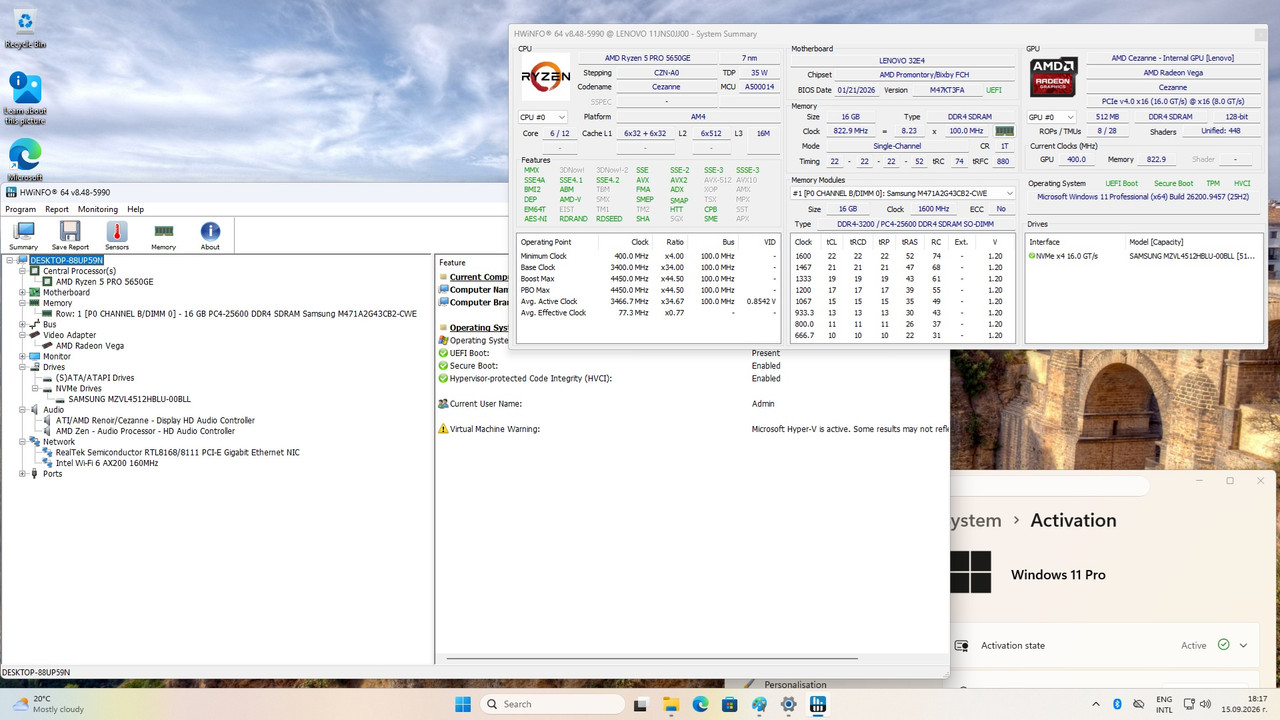Click the HWiNFO taskbar icon
The image size is (1280, 720).
pyautogui.click(x=818, y=704)
